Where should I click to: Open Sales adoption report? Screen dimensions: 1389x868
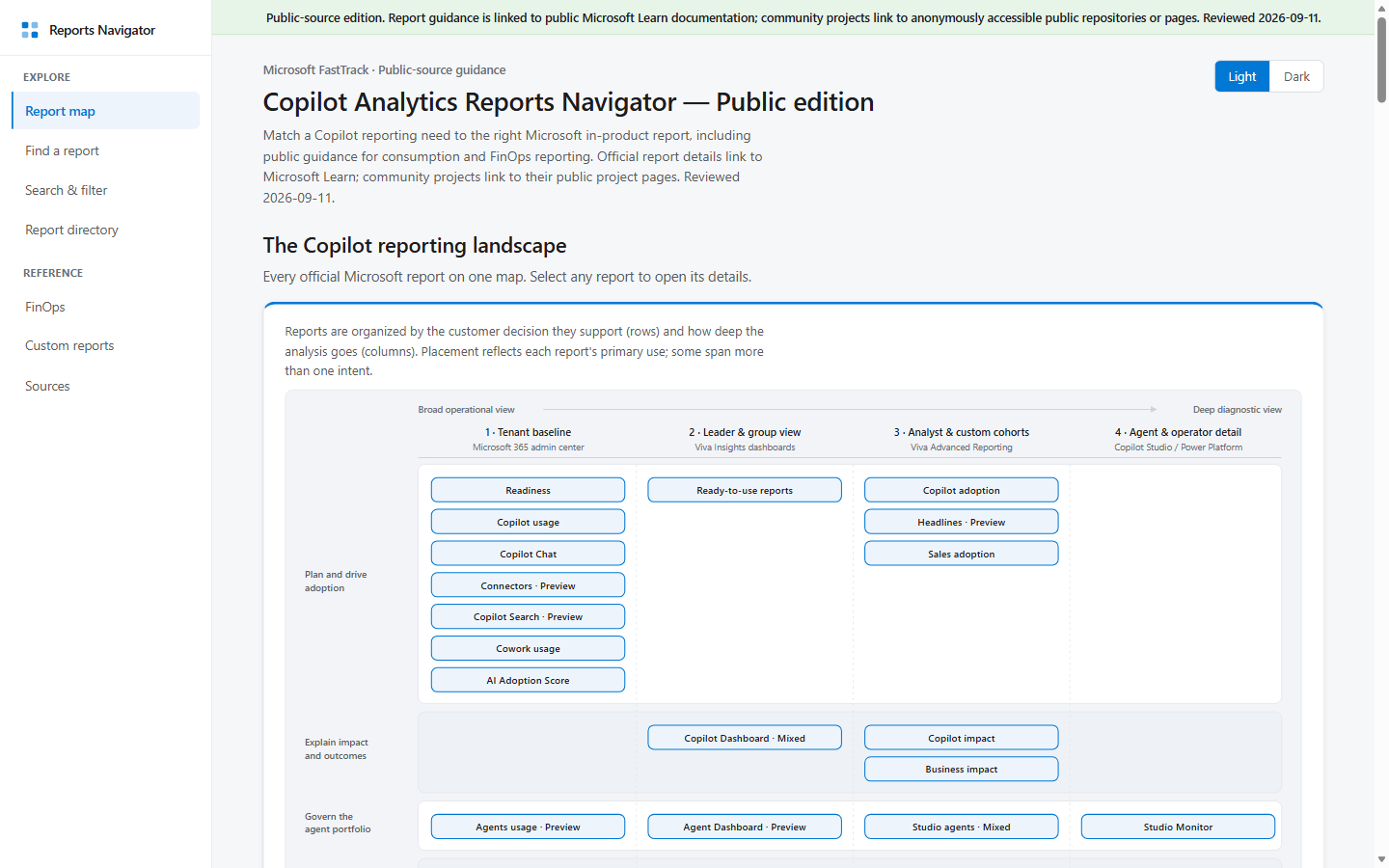click(962, 554)
